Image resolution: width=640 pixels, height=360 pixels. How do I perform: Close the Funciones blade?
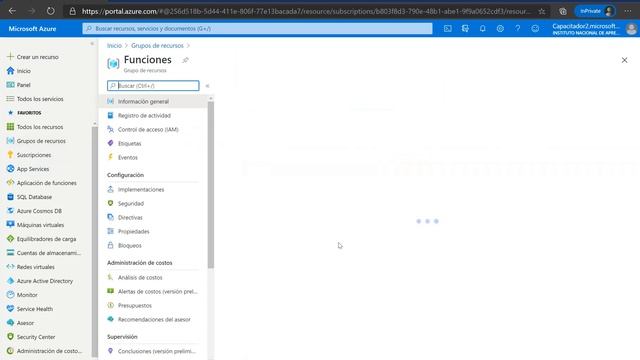click(624, 60)
